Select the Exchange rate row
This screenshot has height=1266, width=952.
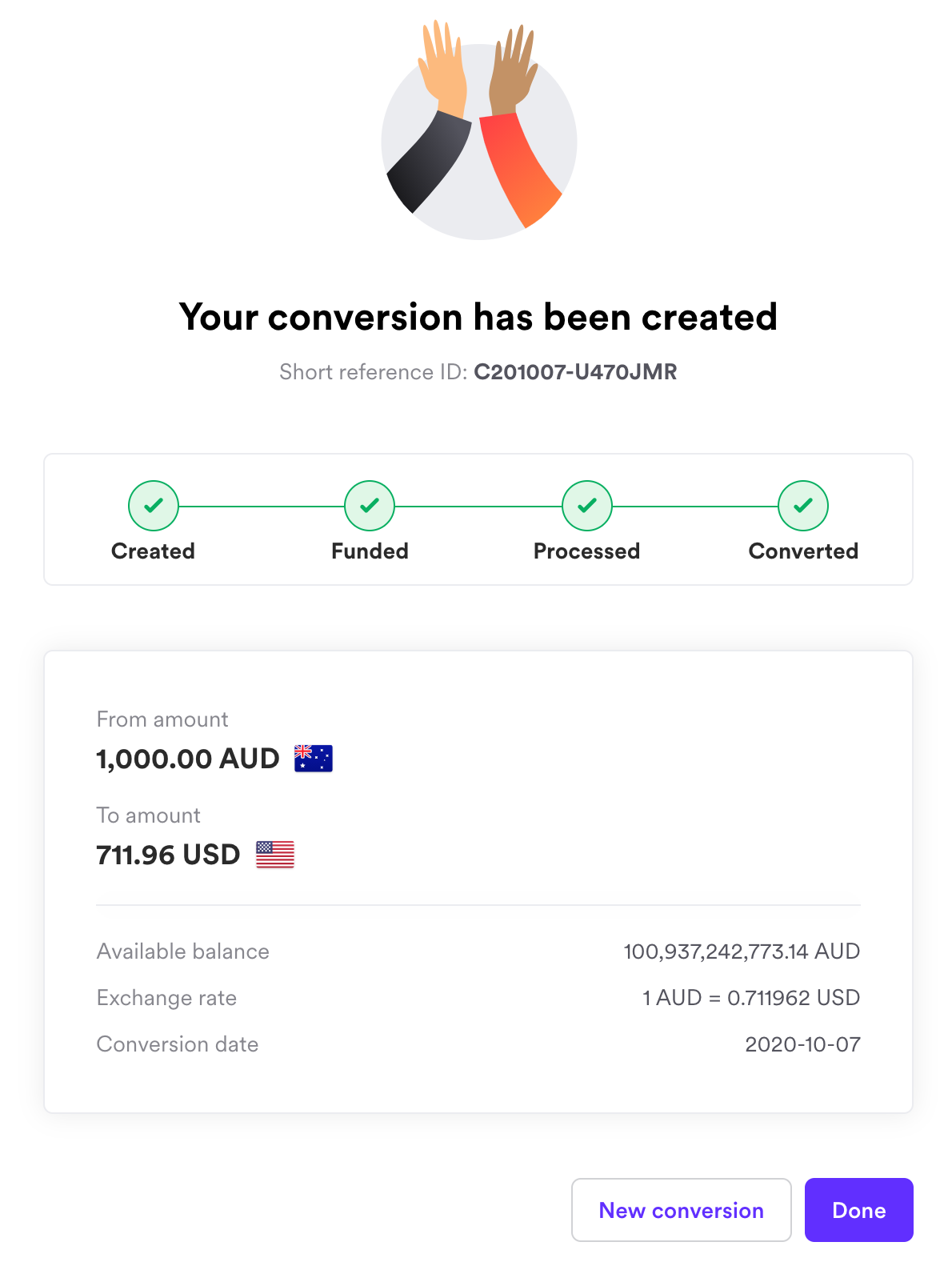point(478,998)
